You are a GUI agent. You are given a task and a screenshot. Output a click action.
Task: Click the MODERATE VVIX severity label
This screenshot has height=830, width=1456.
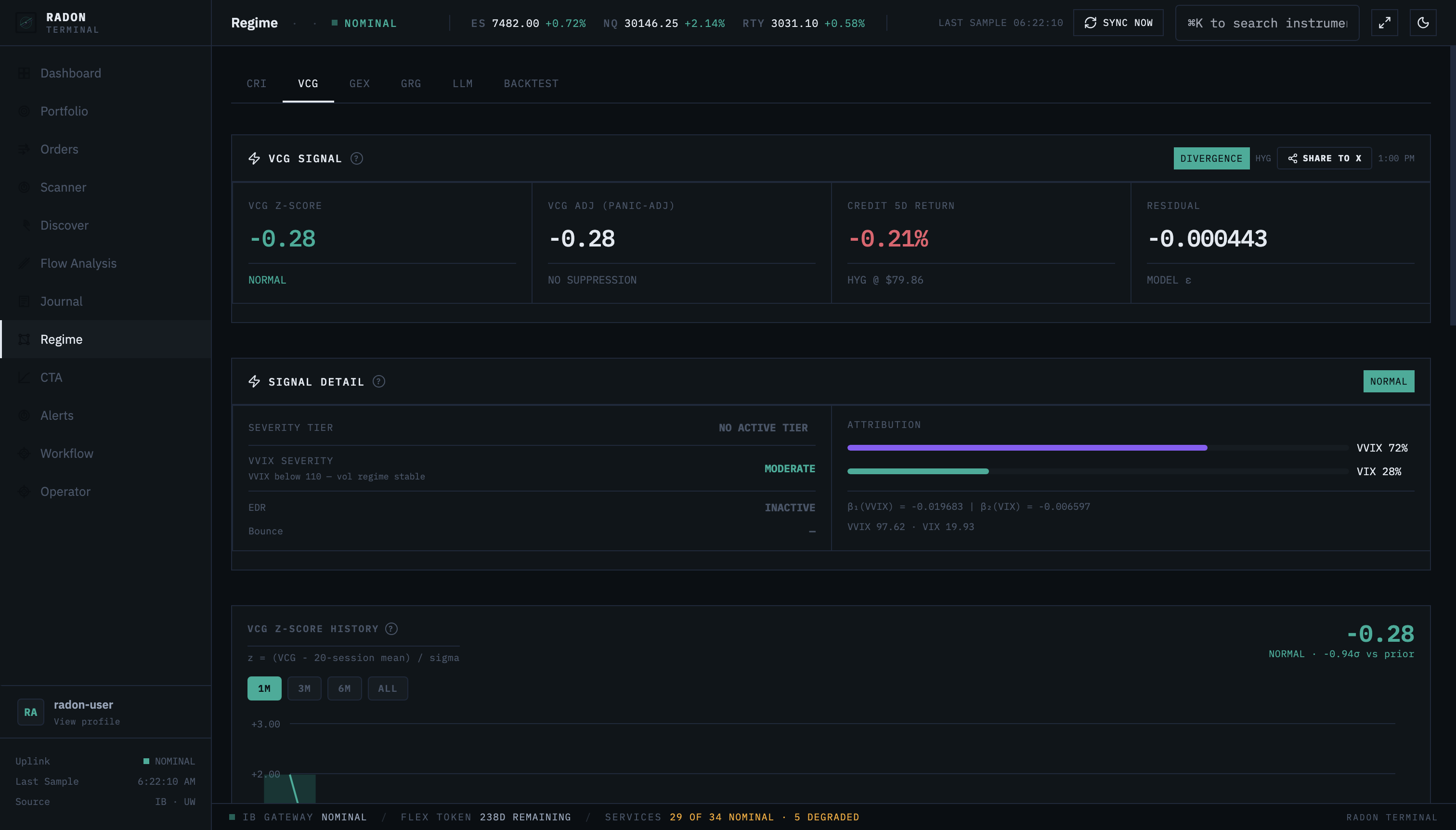790,468
